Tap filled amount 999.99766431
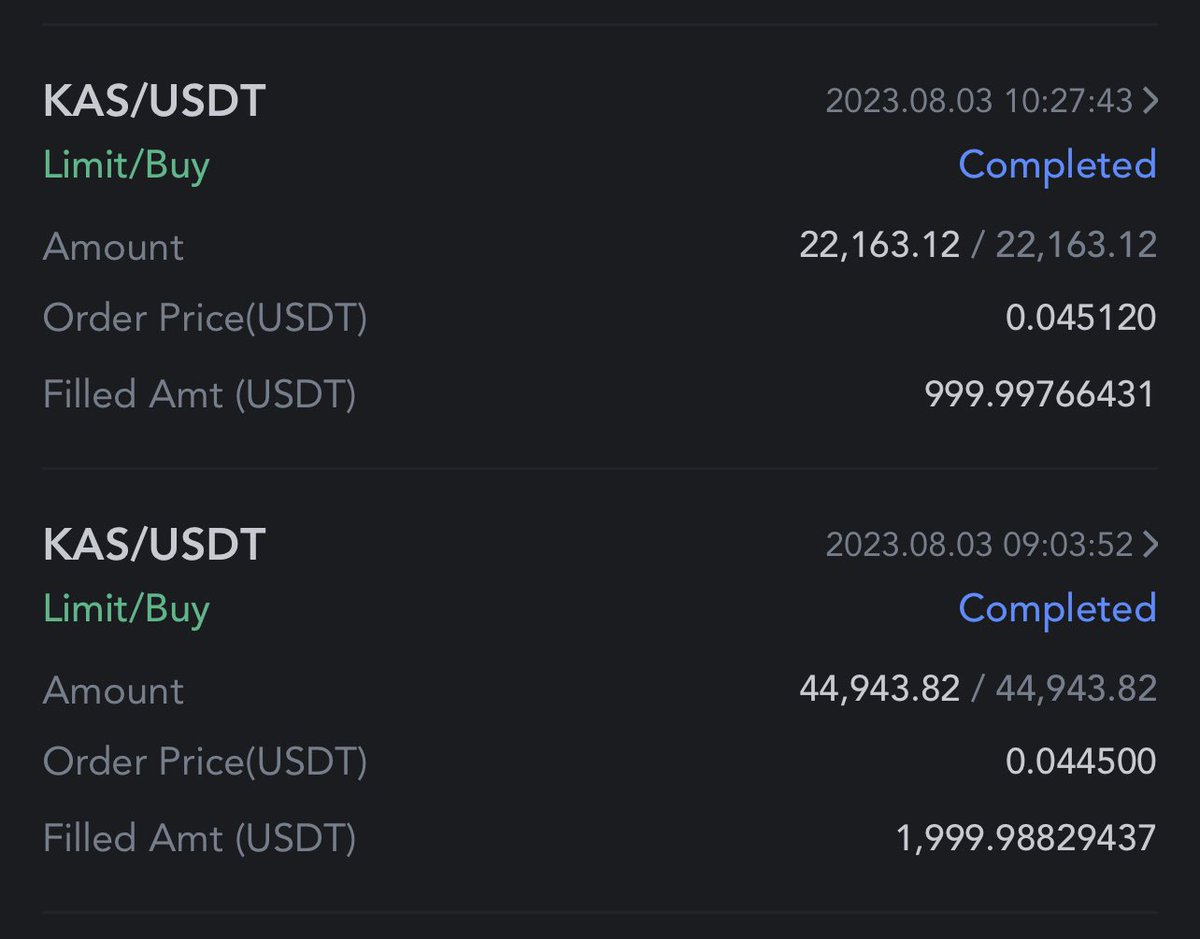Screen dimensions: 1200x939 point(1040,394)
